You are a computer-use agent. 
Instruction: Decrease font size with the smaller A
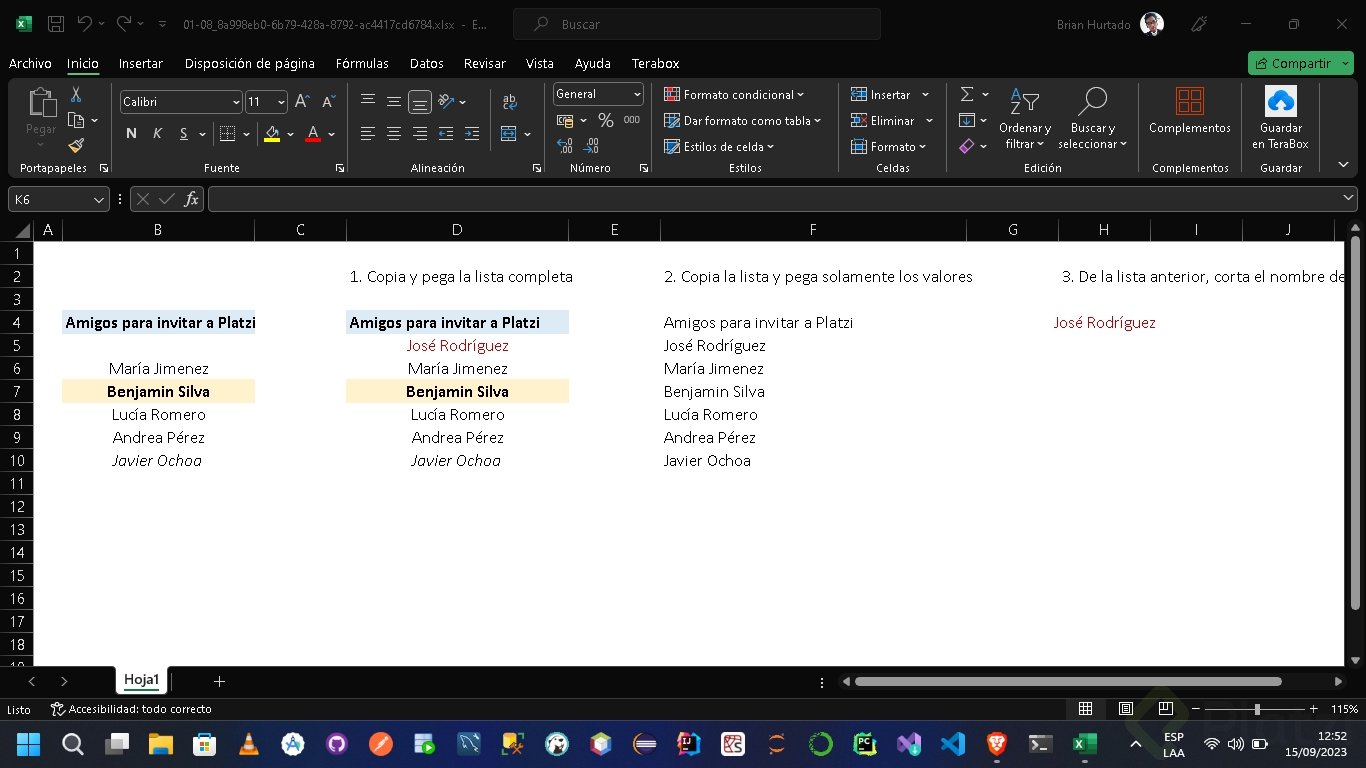pyautogui.click(x=328, y=102)
